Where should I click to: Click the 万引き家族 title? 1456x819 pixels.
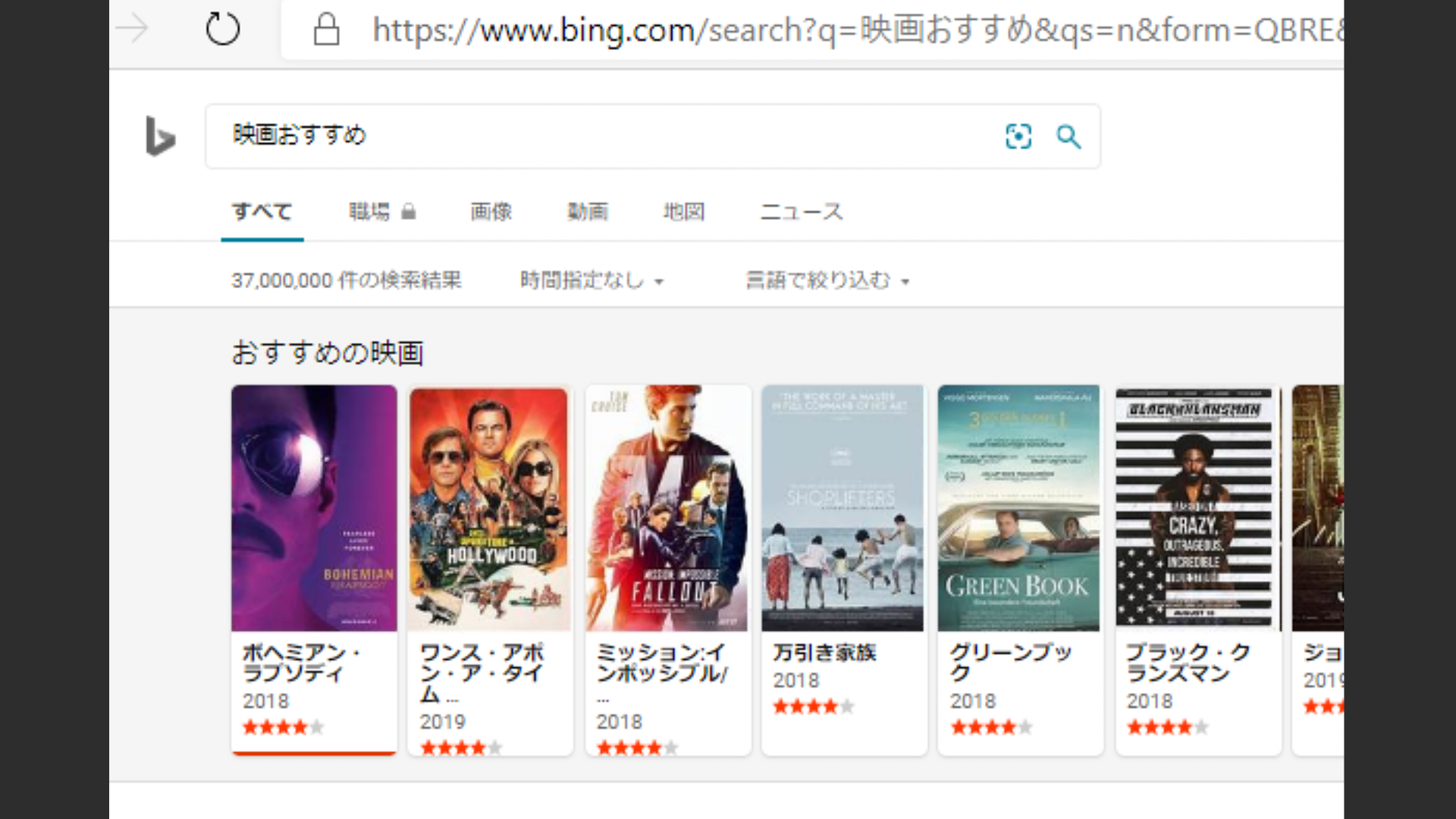pyautogui.click(x=824, y=653)
